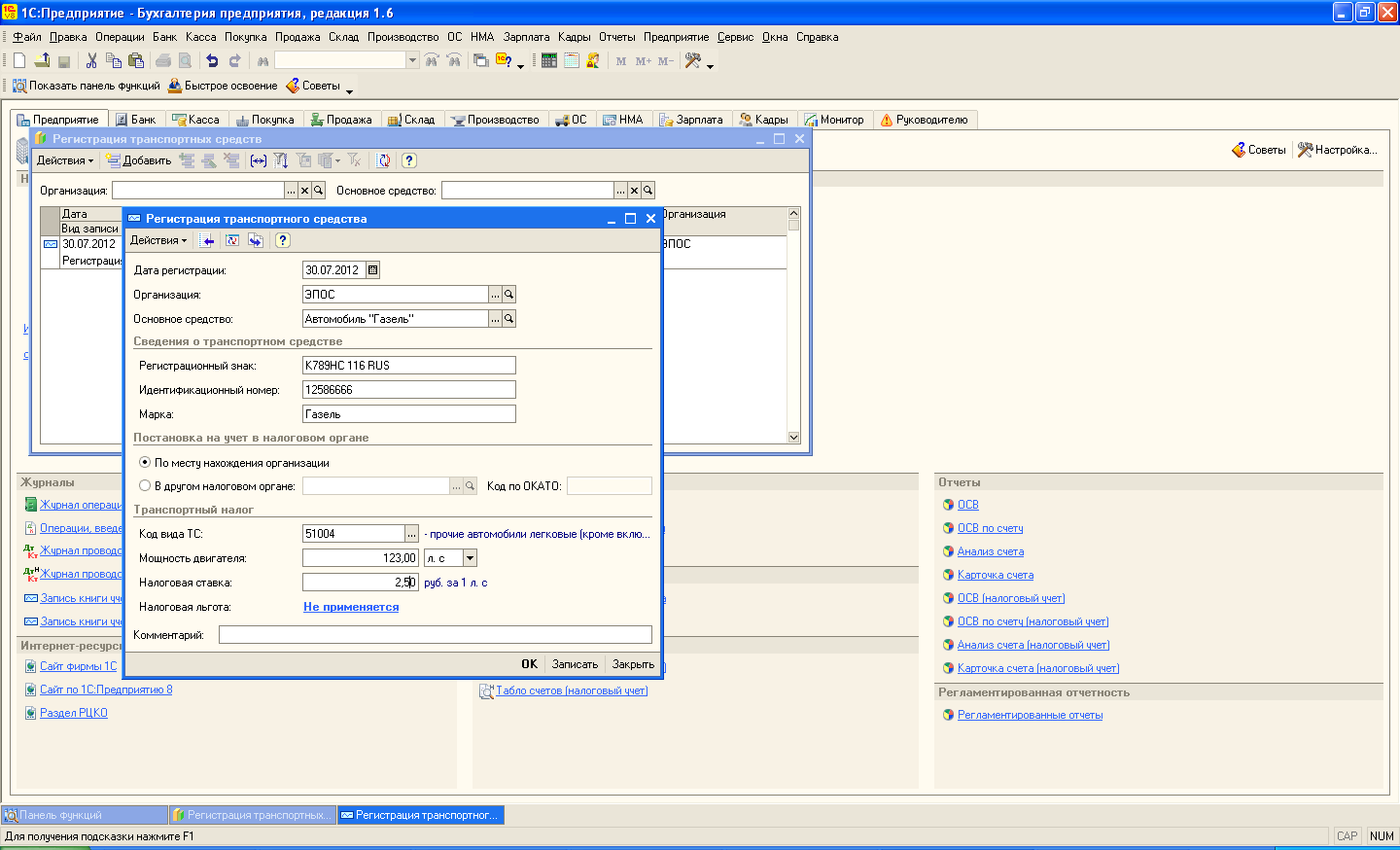This screenshot has width=1400, height=850.
Task: Click the New document icon in main toolbar
Action: click(19, 60)
